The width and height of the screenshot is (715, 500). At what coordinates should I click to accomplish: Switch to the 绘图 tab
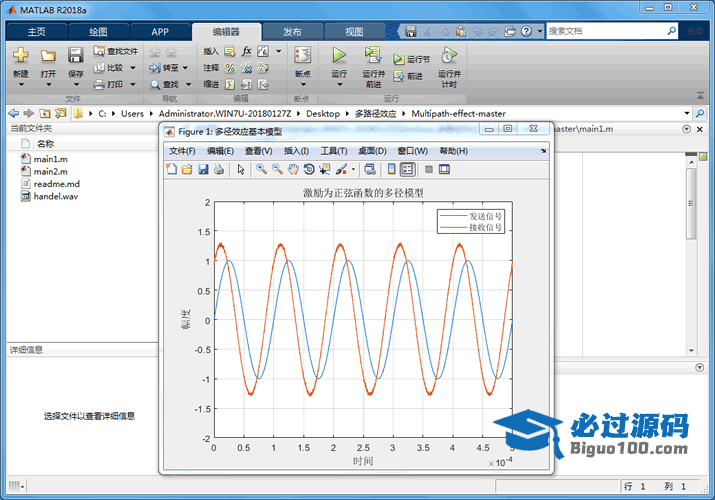98,32
